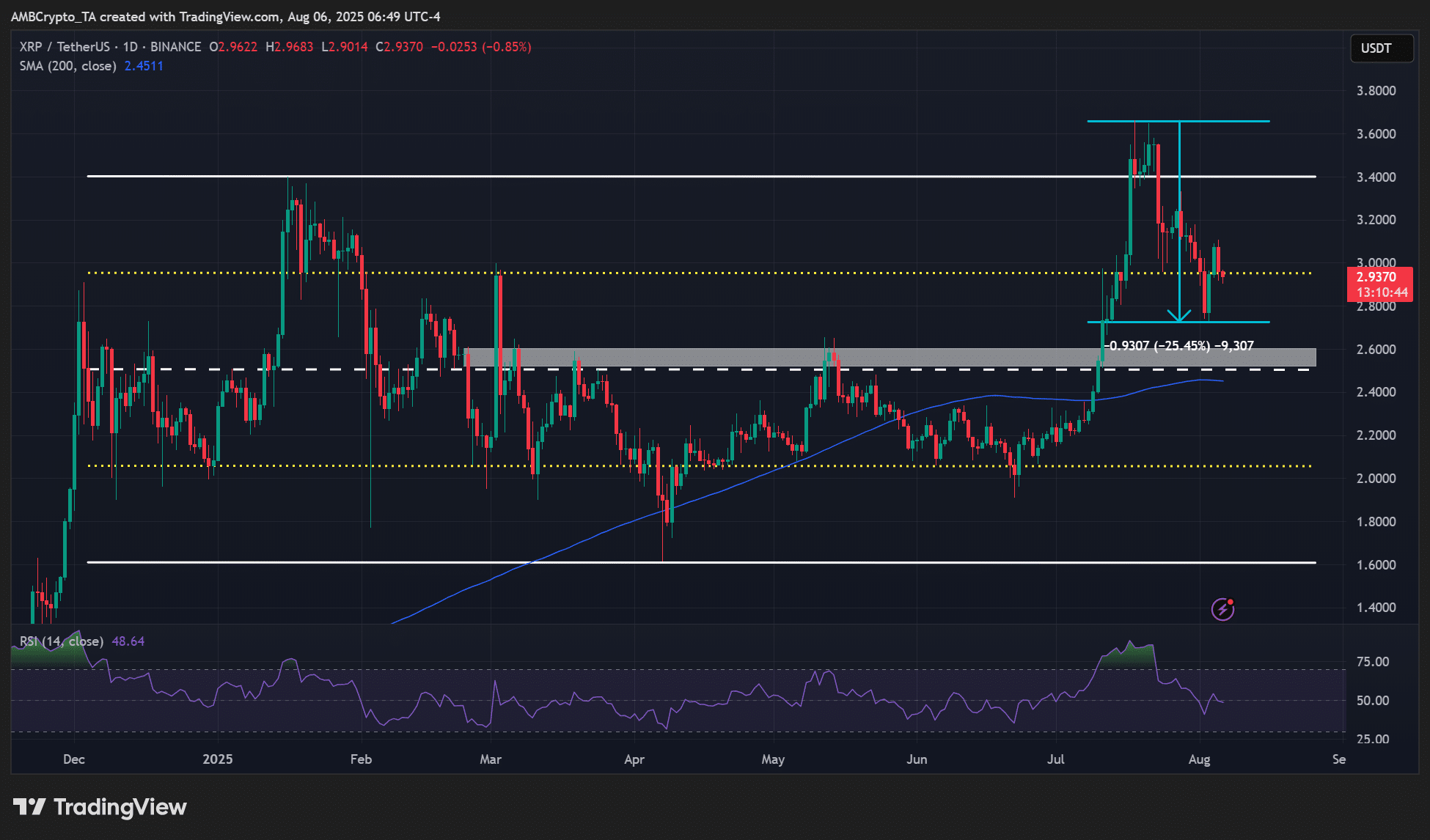Click the purple lightning flash icon
Screen dimensions: 1430x840
1222,609
